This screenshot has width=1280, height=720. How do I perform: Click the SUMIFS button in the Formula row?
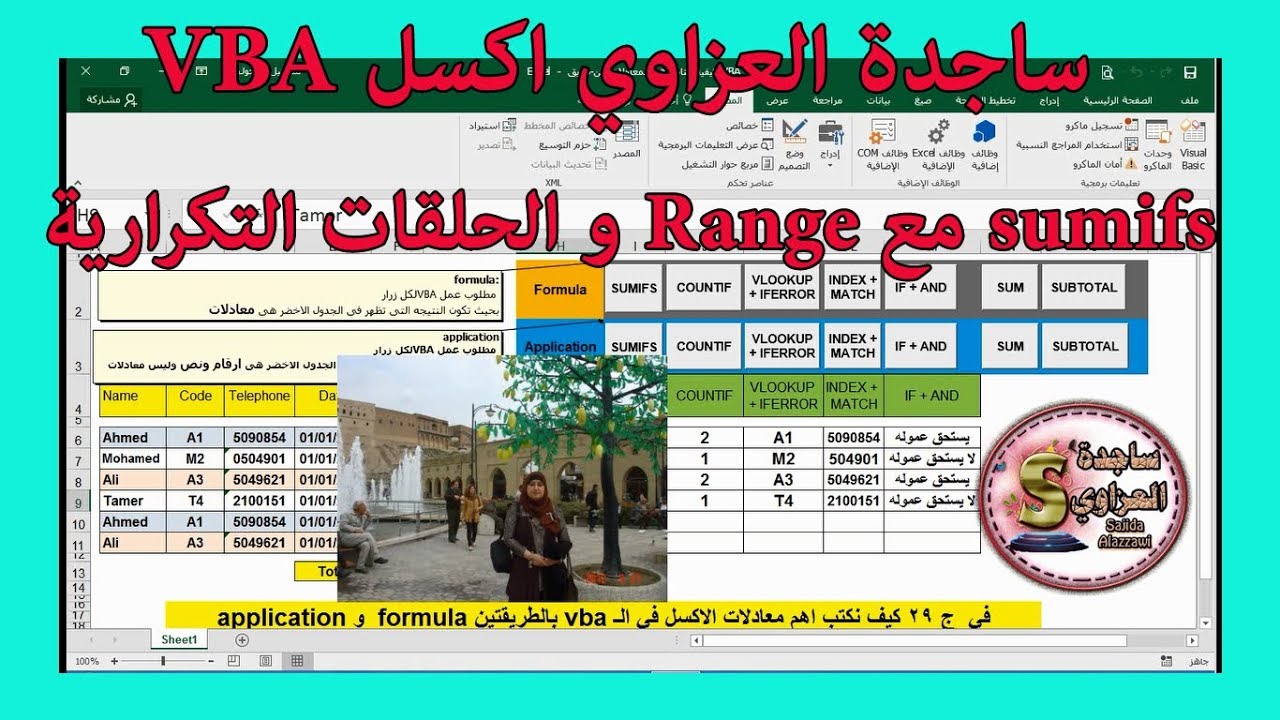click(634, 288)
